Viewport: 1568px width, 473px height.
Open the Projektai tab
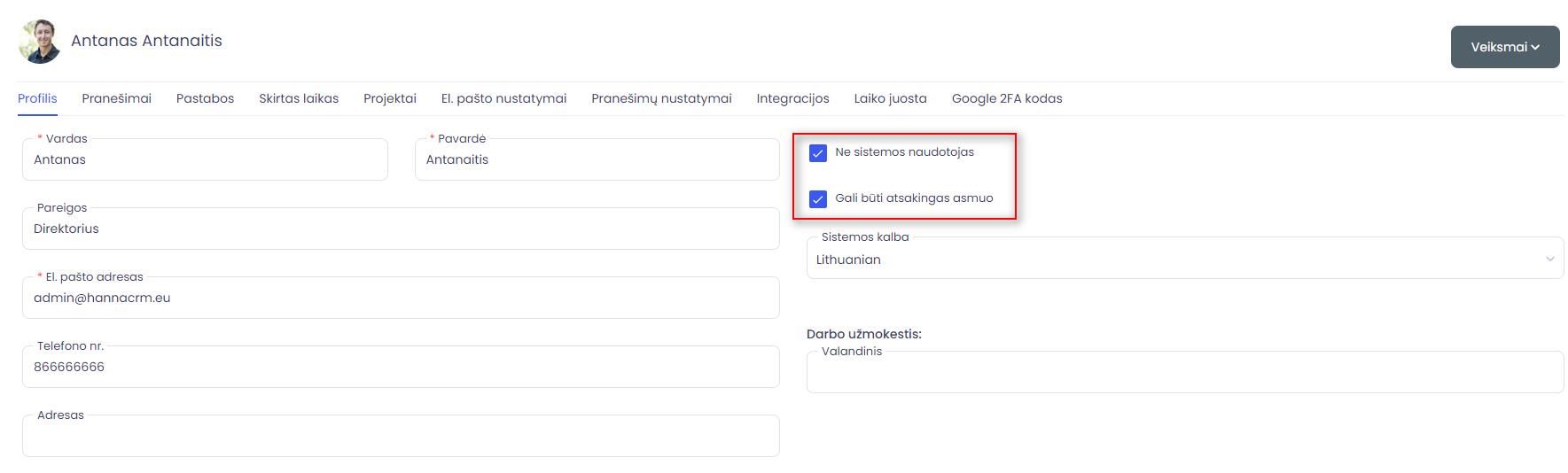tap(390, 98)
